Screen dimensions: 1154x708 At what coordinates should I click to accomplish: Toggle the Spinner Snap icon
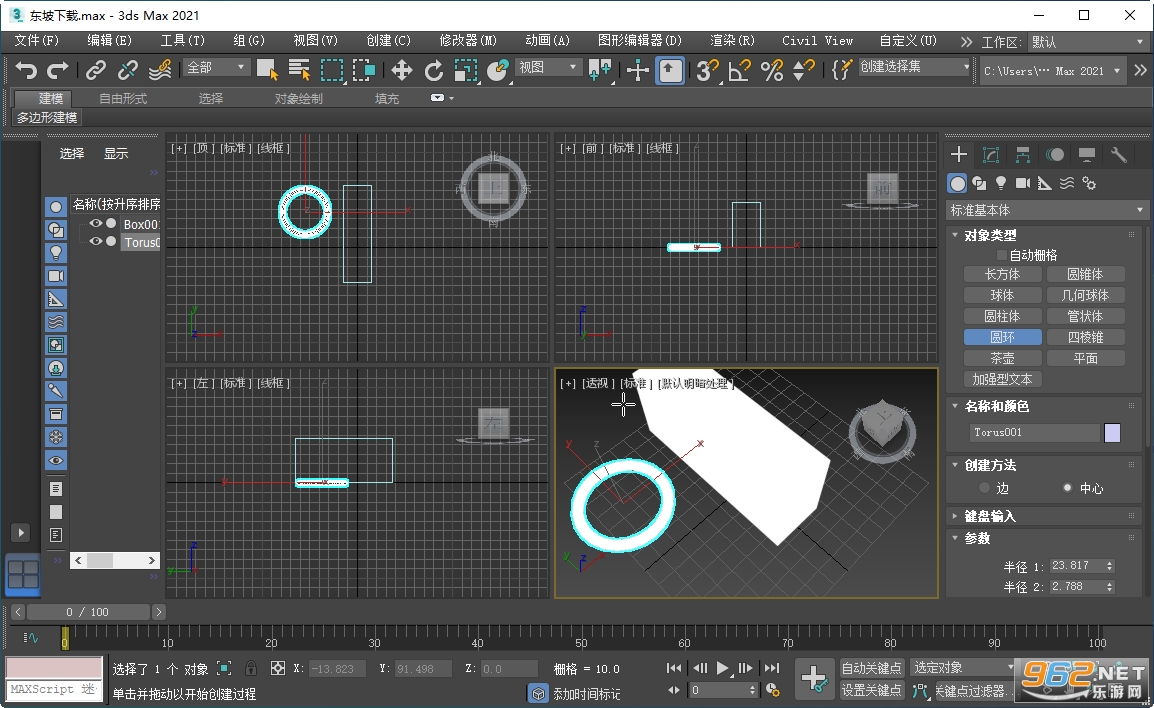(804, 71)
